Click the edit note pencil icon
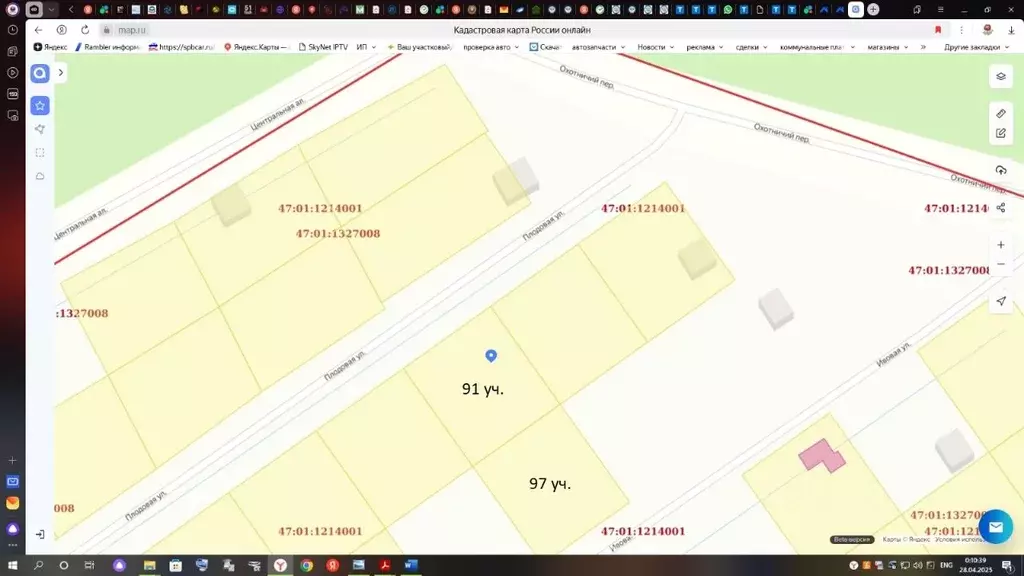 (1000, 133)
